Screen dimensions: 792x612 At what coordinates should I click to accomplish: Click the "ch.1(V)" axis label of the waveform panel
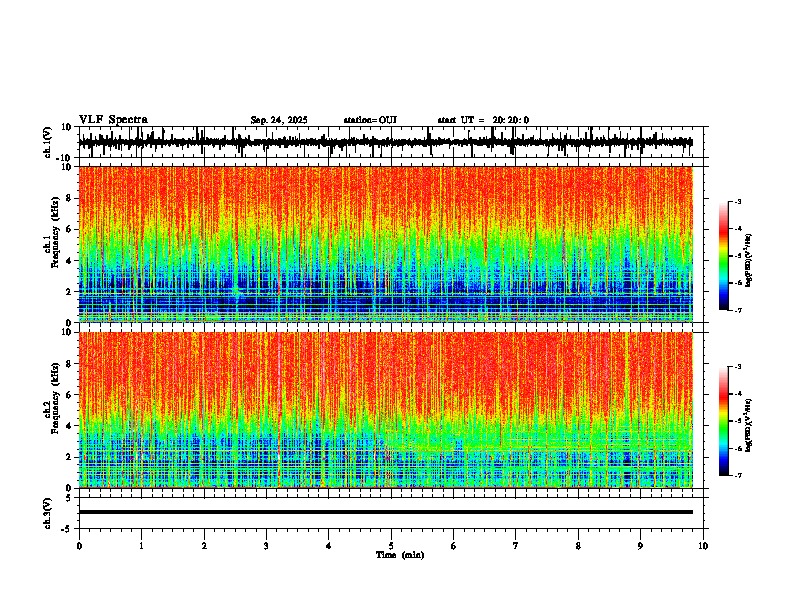[x=48, y=142]
